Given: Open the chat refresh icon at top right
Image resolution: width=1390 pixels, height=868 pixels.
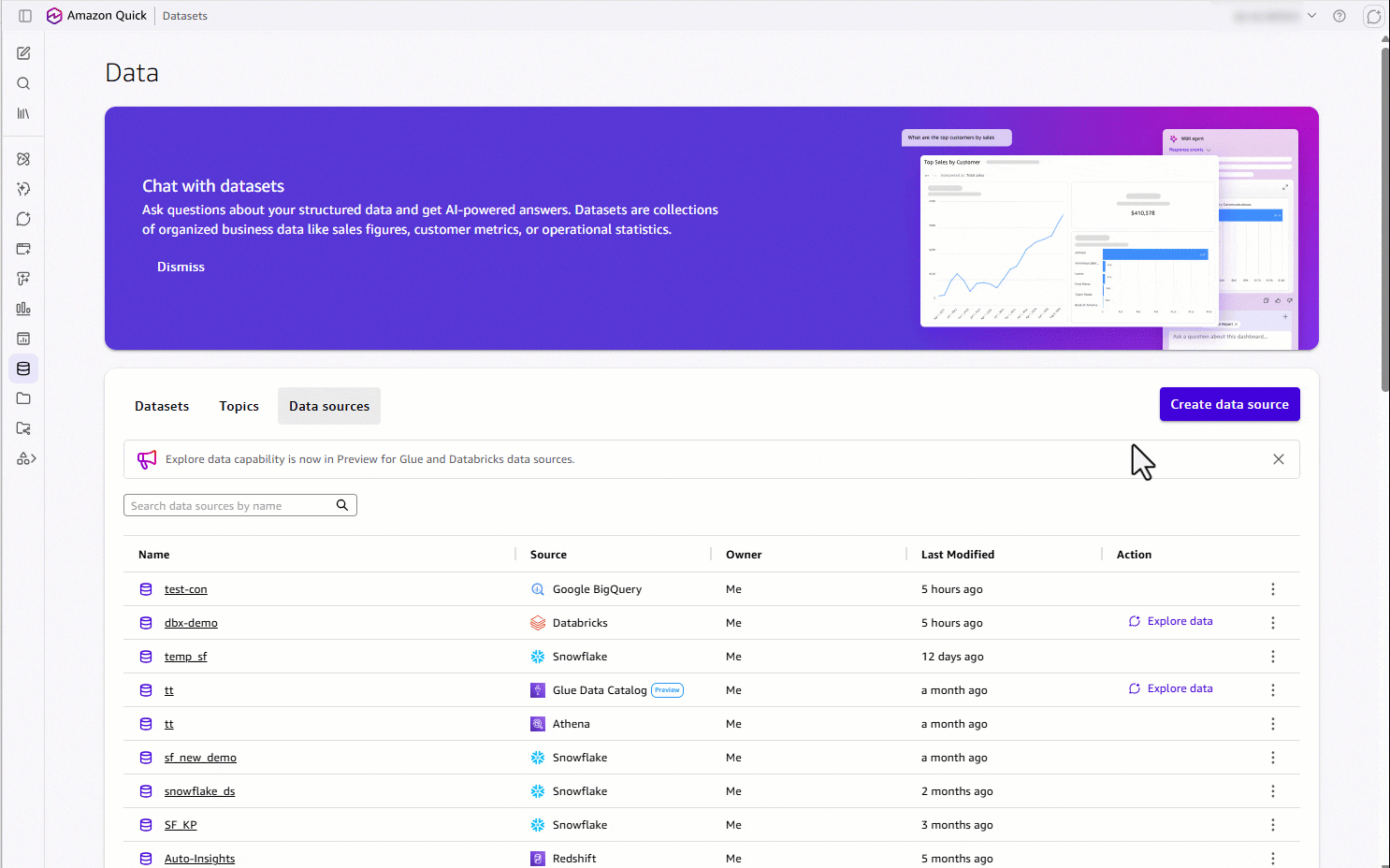Looking at the screenshot, I should 1373,16.
